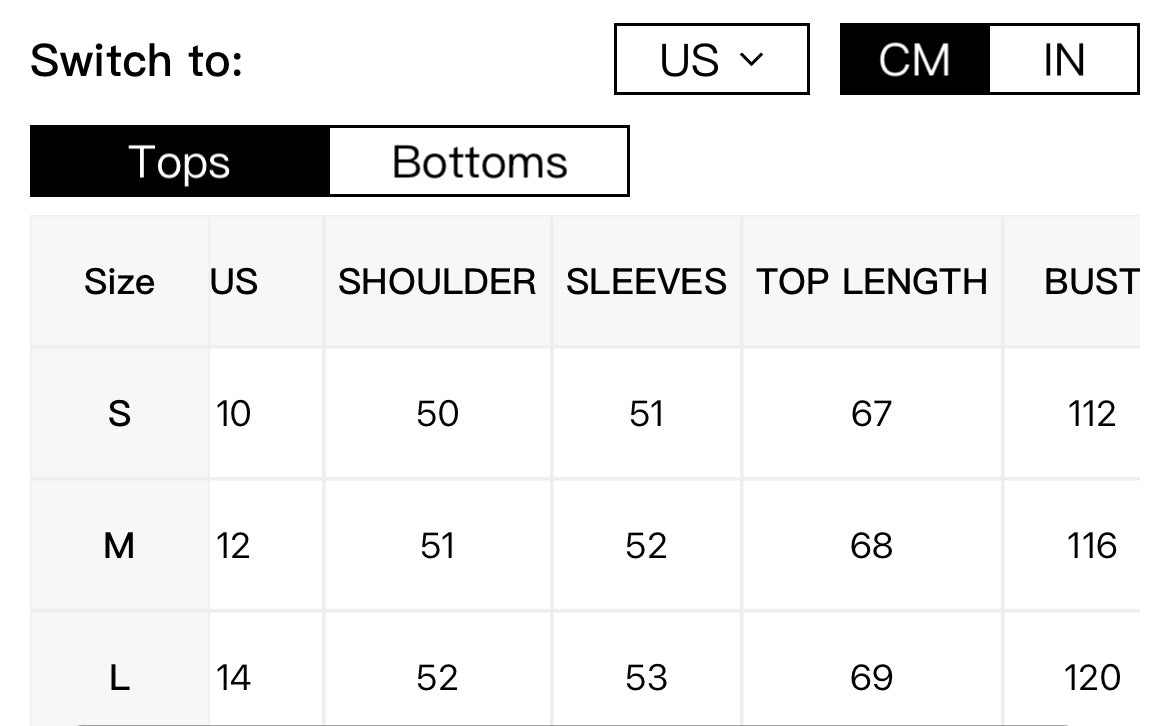
Task: Click the SHOULDER column header
Action: click(x=437, y=282)
